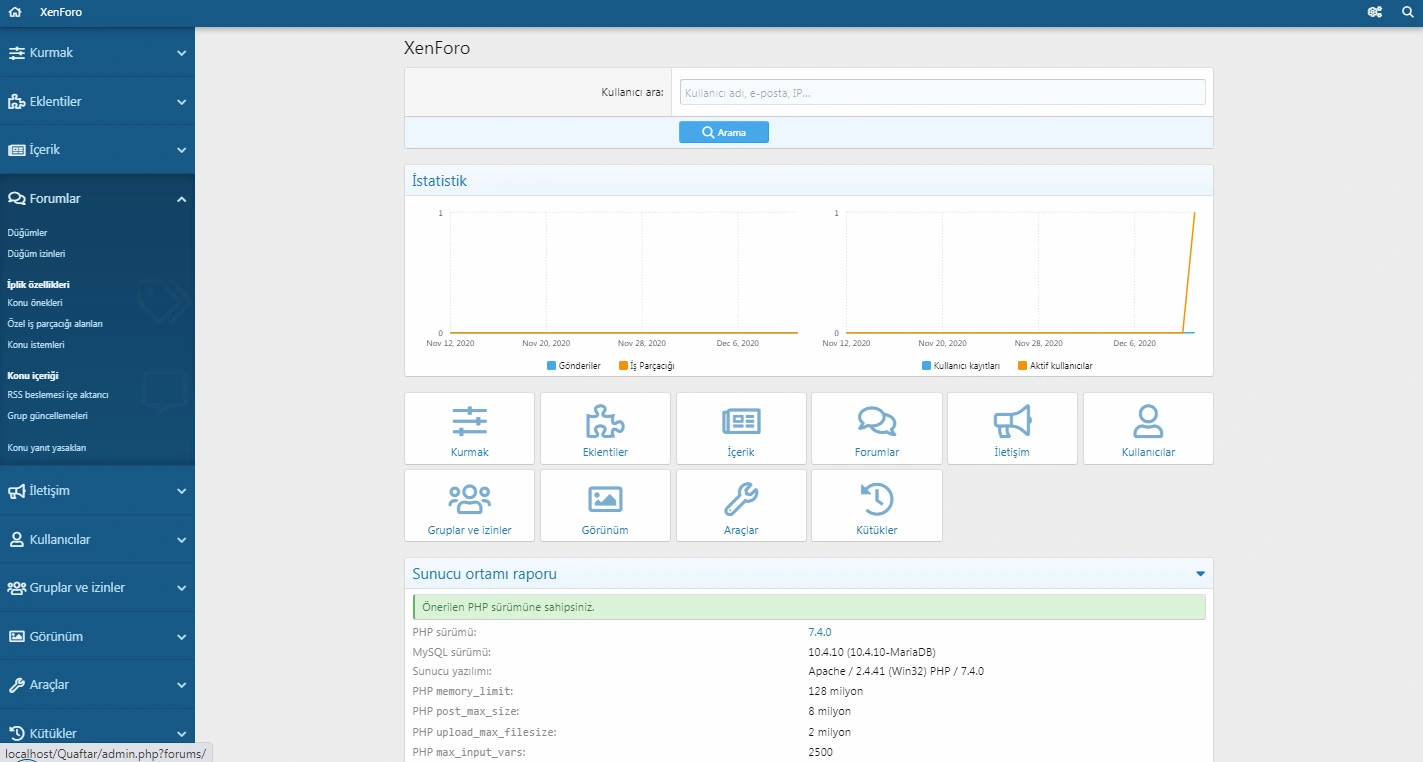Click the İletişim megaphone icon in sidebar
Viewport: 1423px width, 762px height.
click(x=17, y=491)
